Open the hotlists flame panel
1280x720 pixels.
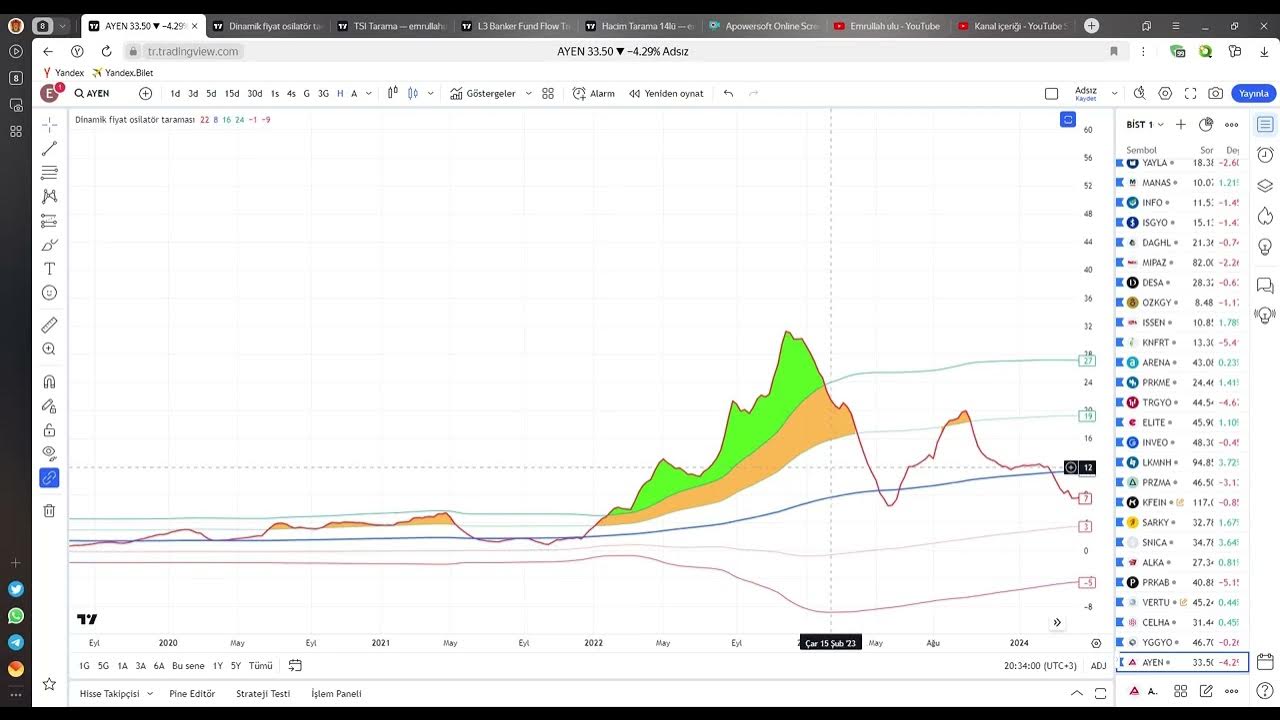tap(1265, 215)
